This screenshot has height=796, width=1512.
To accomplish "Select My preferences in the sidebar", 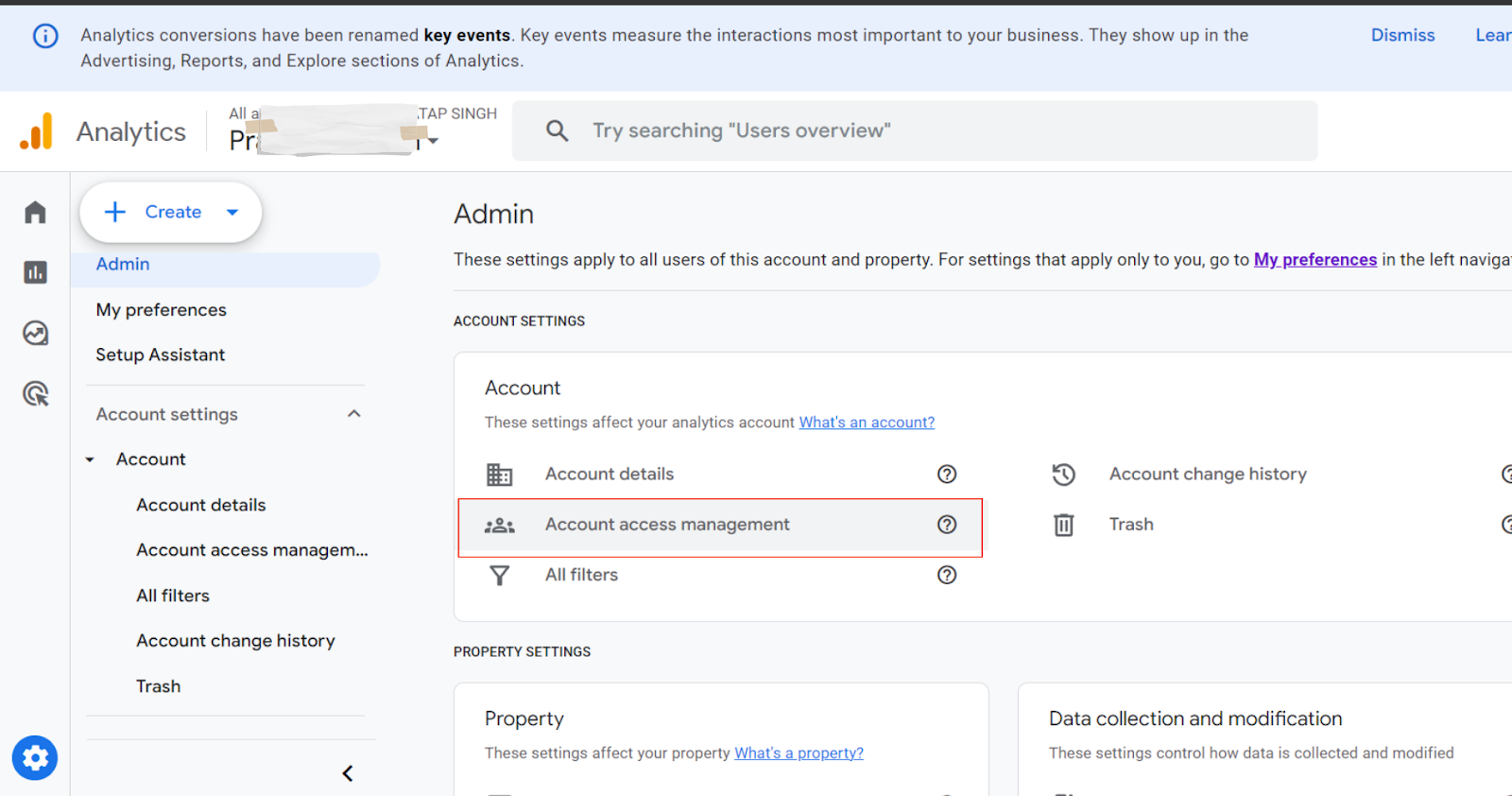I will click(x=161, y=310).
